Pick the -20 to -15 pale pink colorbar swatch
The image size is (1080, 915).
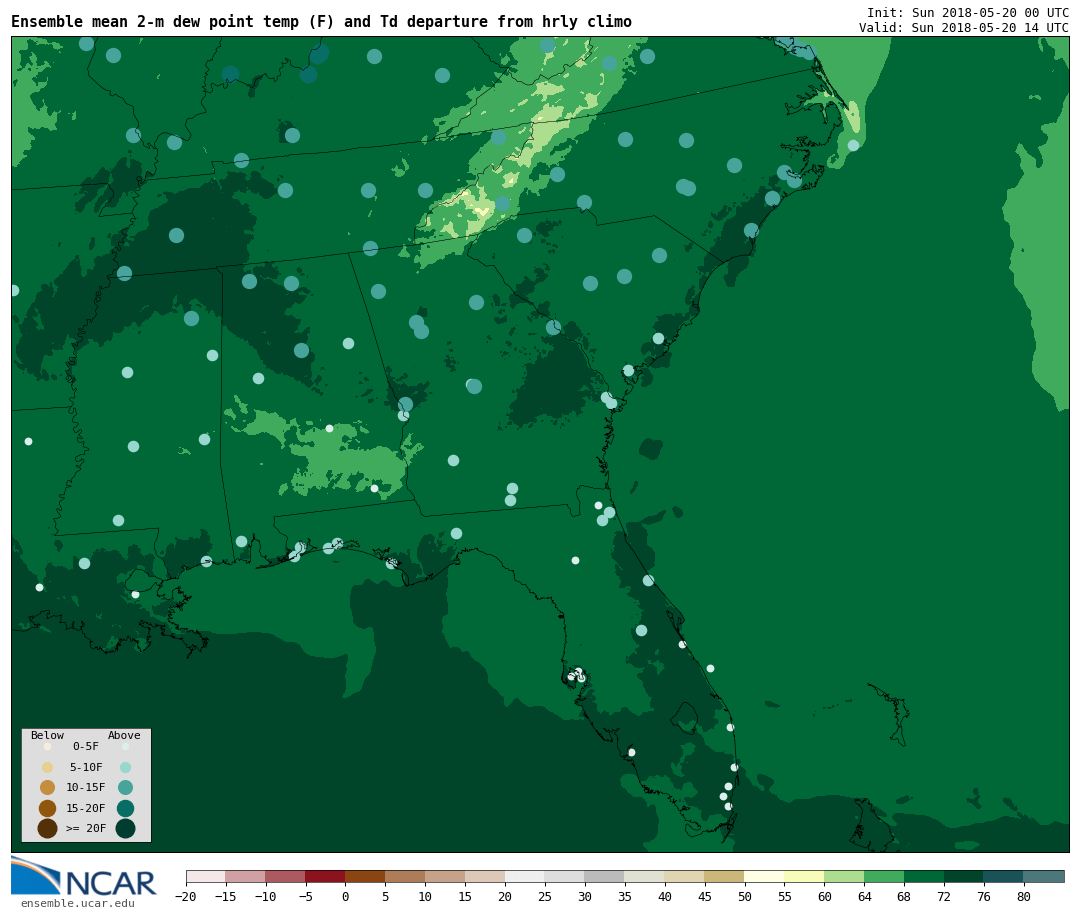(206, 876)
